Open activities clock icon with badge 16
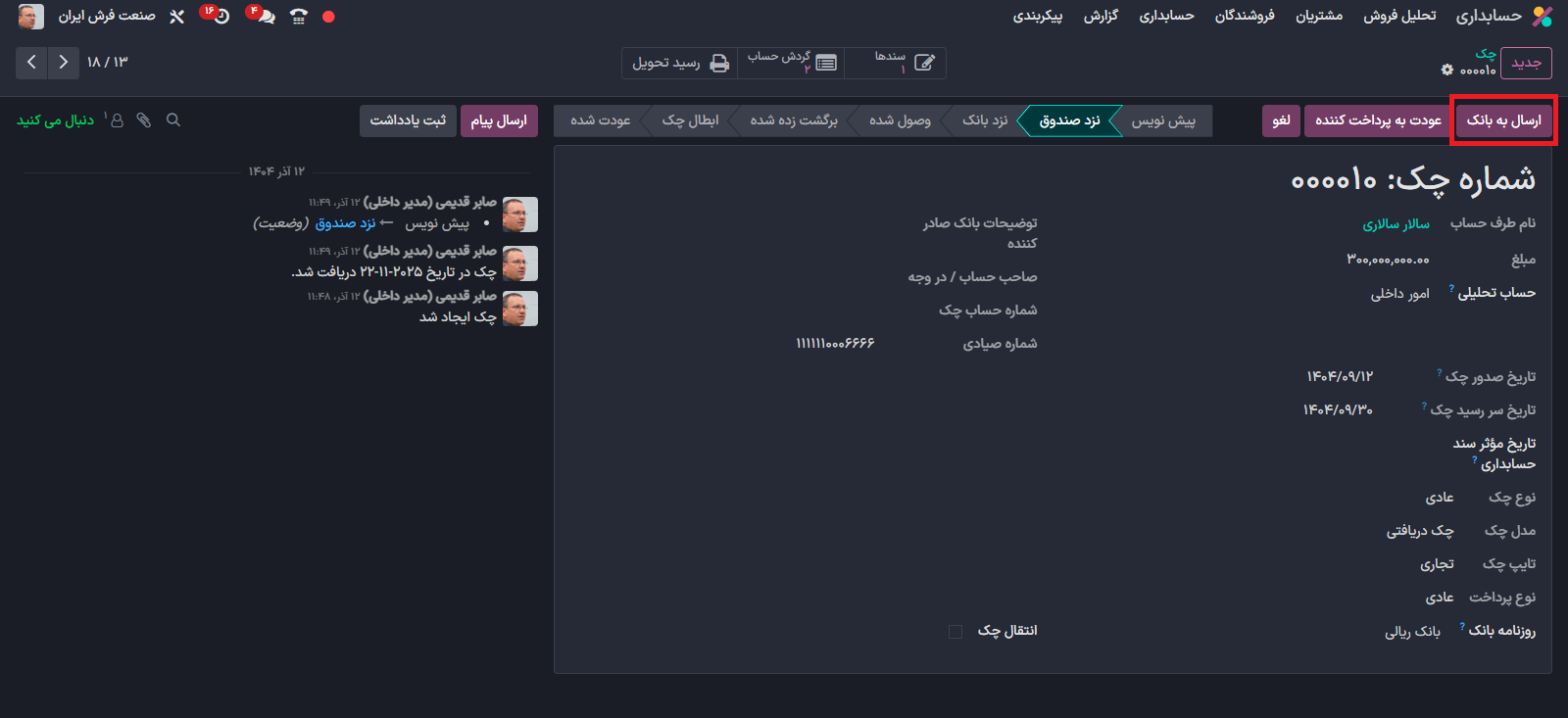Viewport: 1568px width, 718px height. click(x=220, y=17)
